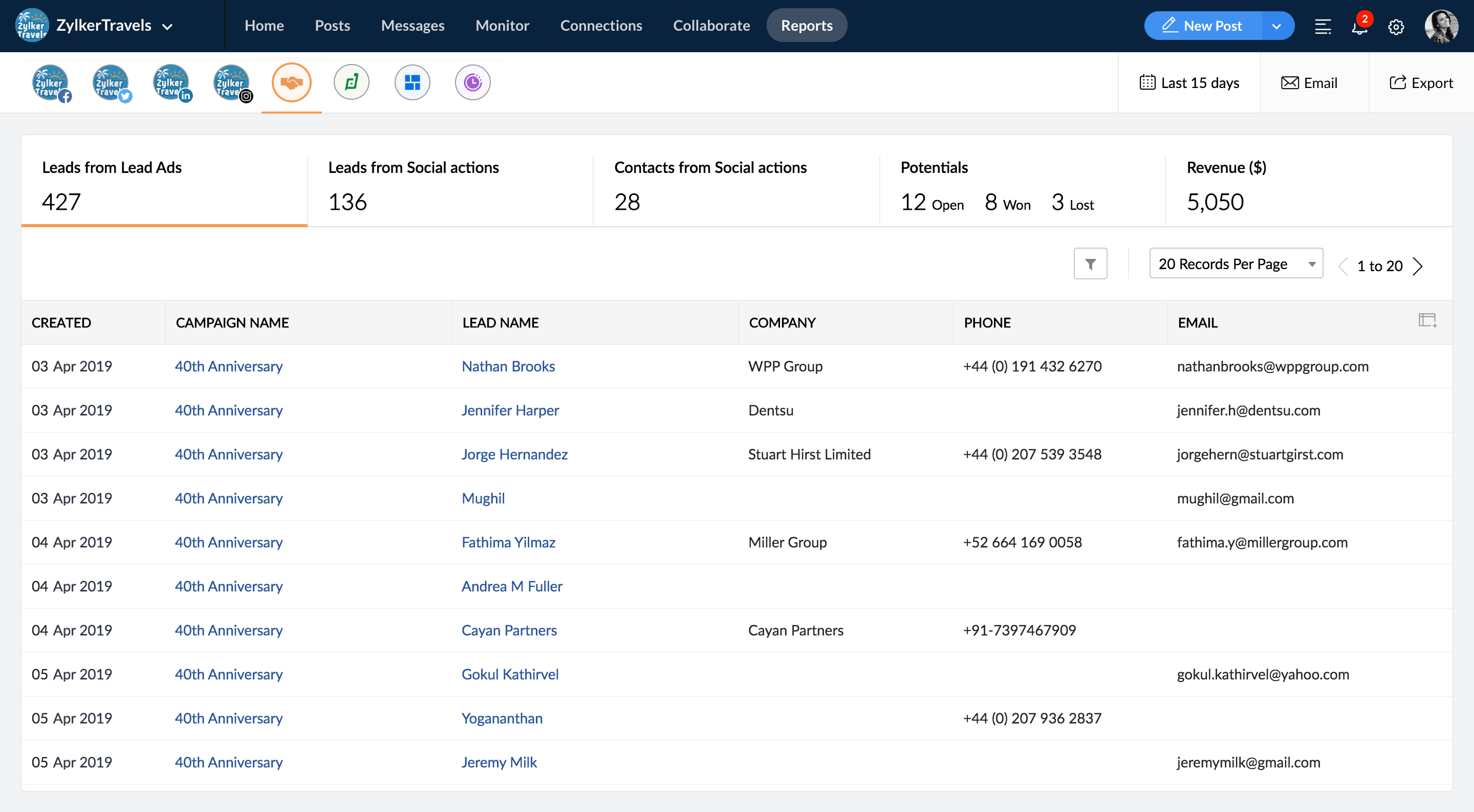This screenshot has width=1474, height=812.
Task: View the LinkedIn channel report
Action: tap(171, 82)
